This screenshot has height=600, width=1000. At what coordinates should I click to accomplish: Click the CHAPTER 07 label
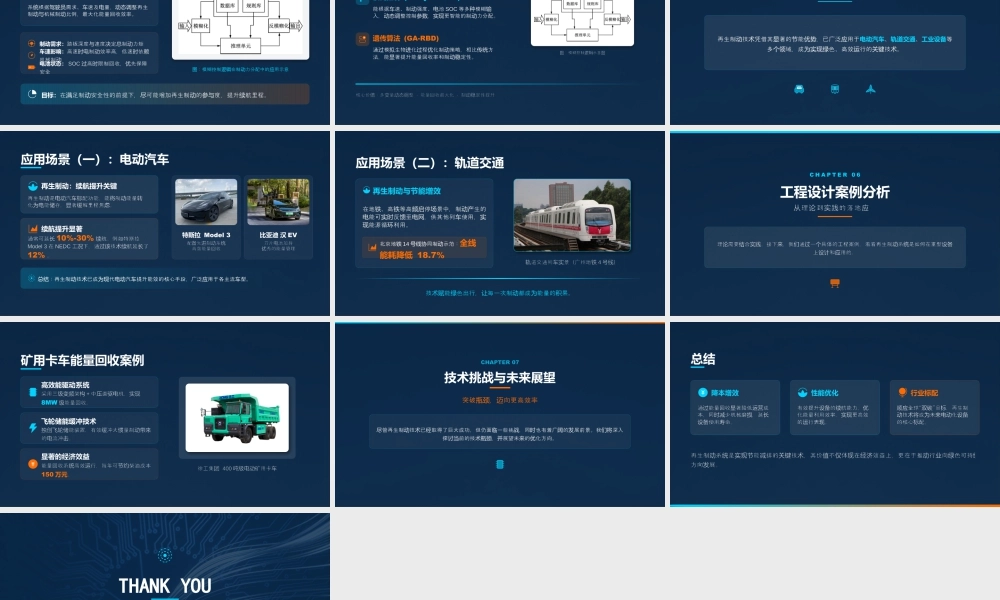[x=500, y=362]
